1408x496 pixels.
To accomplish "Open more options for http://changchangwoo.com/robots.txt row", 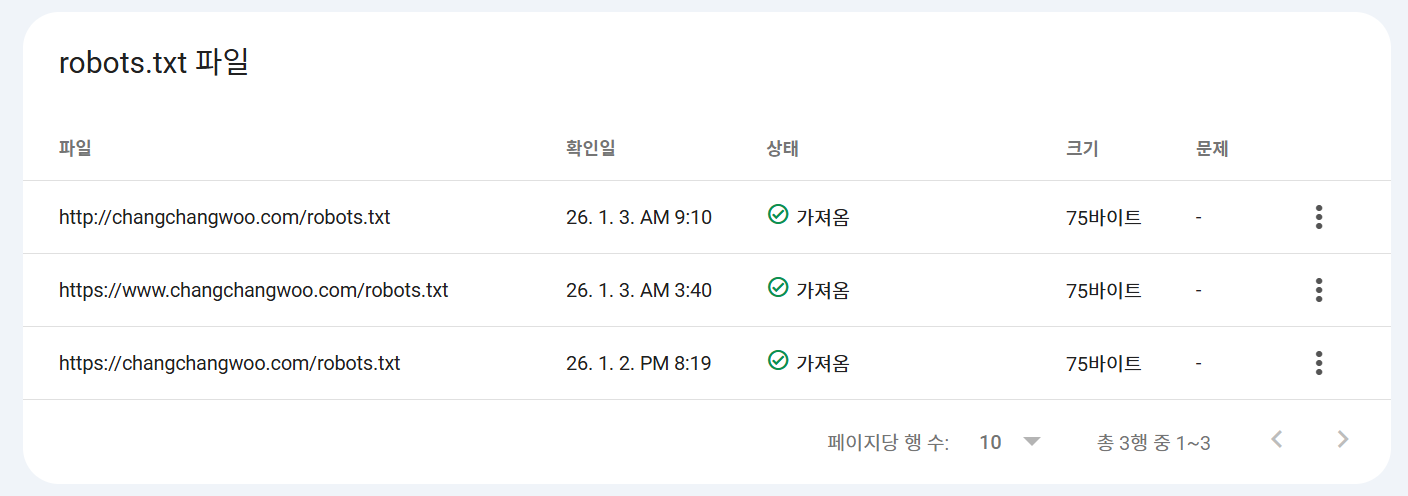I will click(x=1319, y=217).
